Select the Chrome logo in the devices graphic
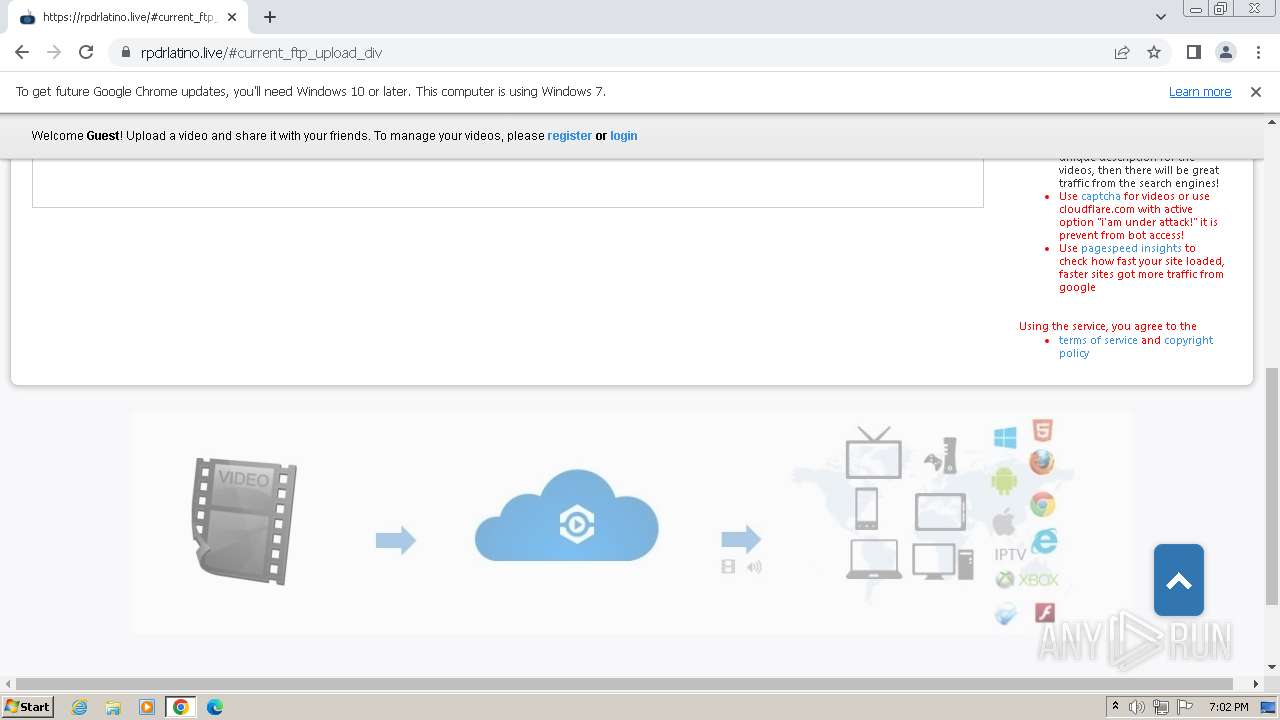This screenshot has height=720, width=1280. (x=1042, y=505)
